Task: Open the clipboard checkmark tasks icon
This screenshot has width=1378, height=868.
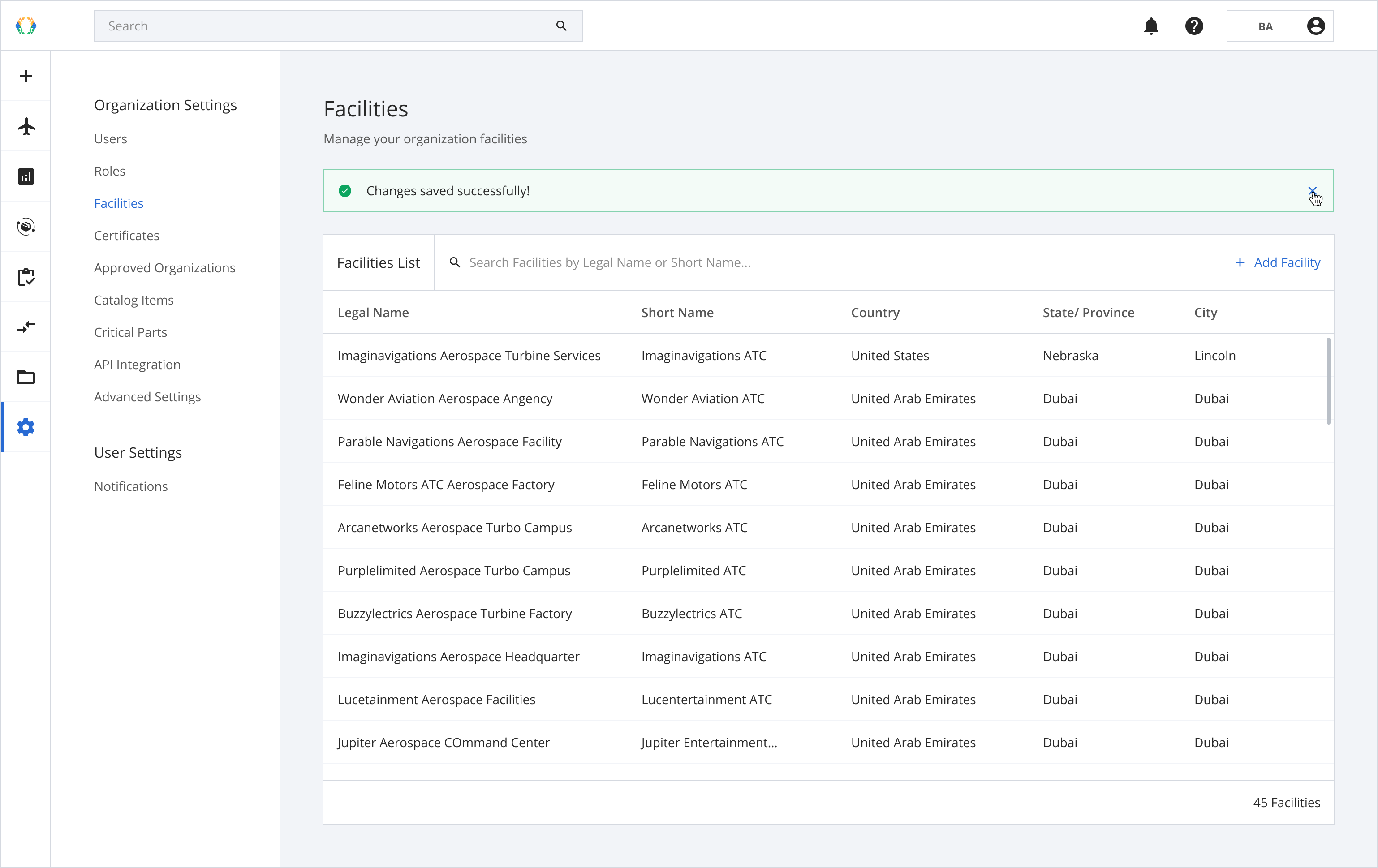Action: 26,277
